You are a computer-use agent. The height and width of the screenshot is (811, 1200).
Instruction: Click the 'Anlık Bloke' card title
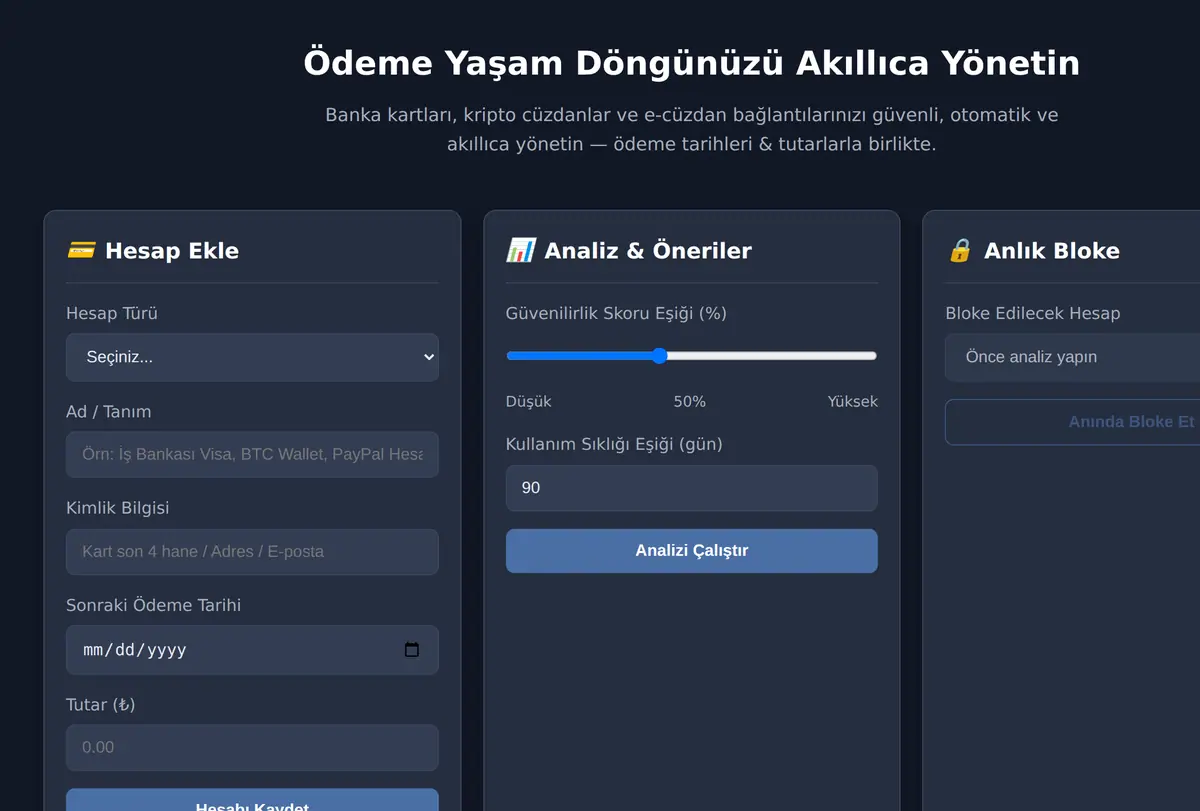point(1052,250)
